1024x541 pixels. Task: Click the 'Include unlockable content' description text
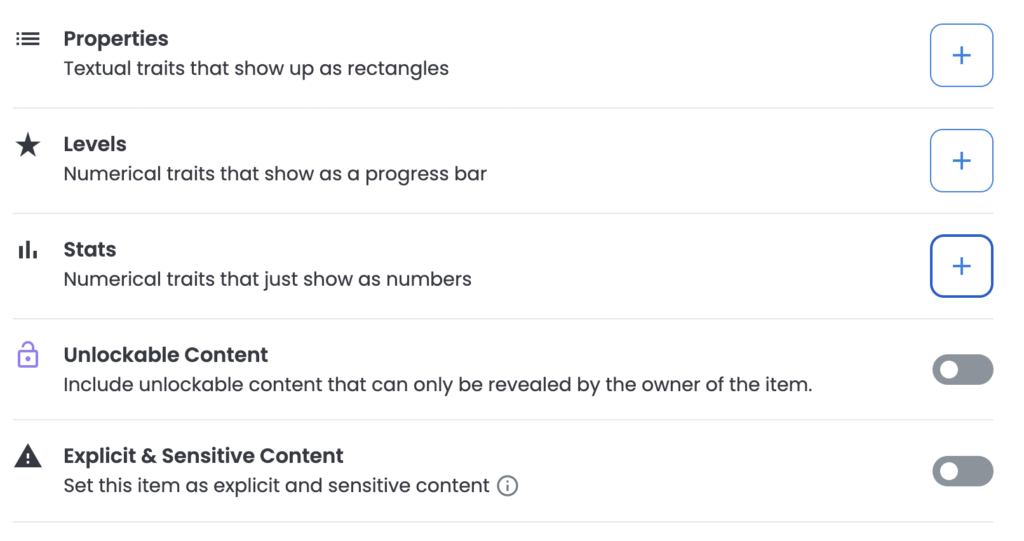438,385
